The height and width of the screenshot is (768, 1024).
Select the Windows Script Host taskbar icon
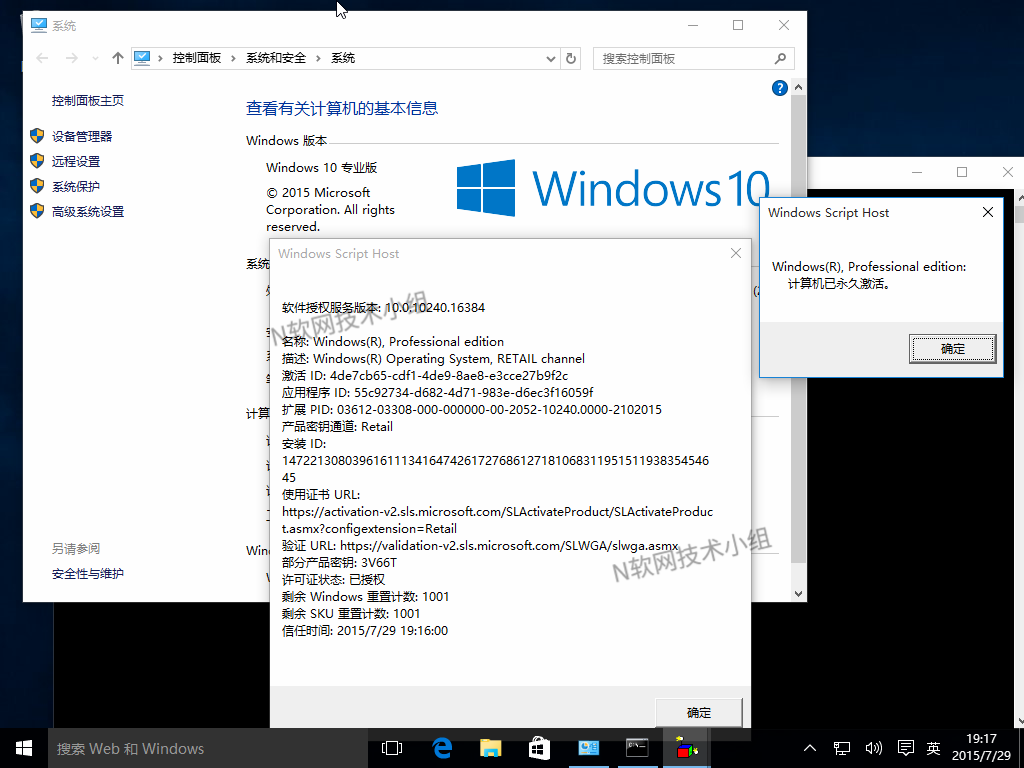pos(686,748)
